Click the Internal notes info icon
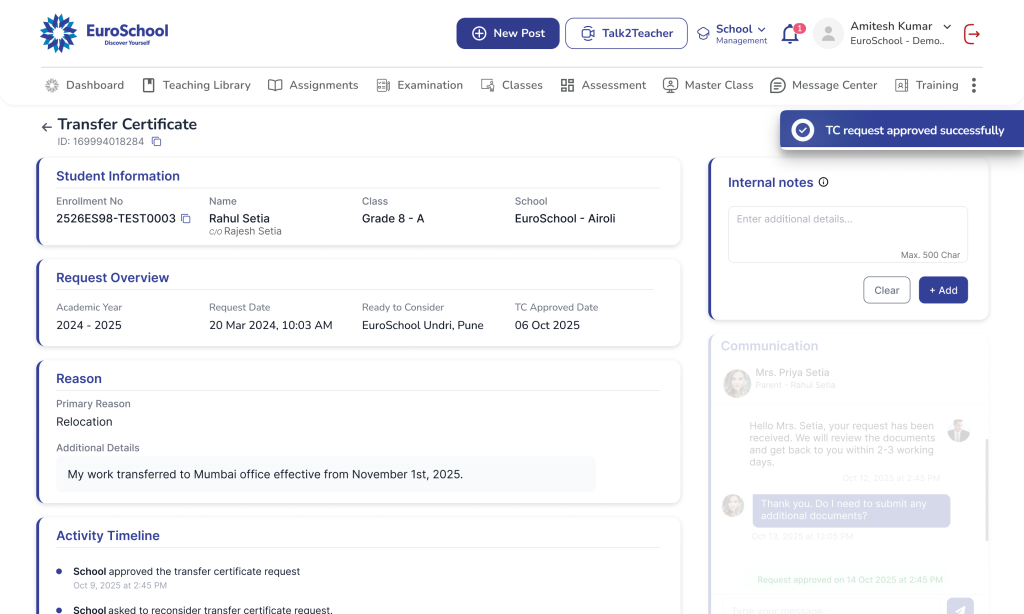The width and height of the screenshot is (1024, 614). pos(824,182)
